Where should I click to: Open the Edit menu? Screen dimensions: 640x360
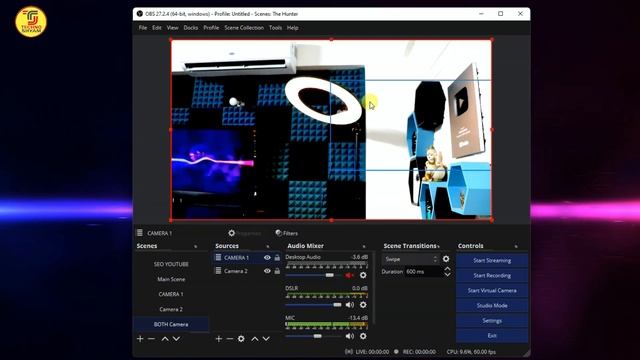click(157, 28)
